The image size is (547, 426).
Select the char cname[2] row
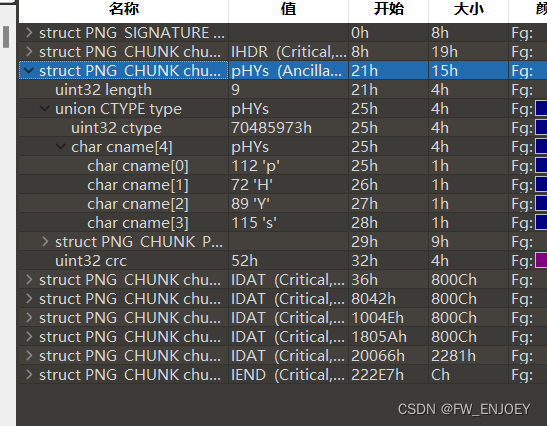click(283, 204)
